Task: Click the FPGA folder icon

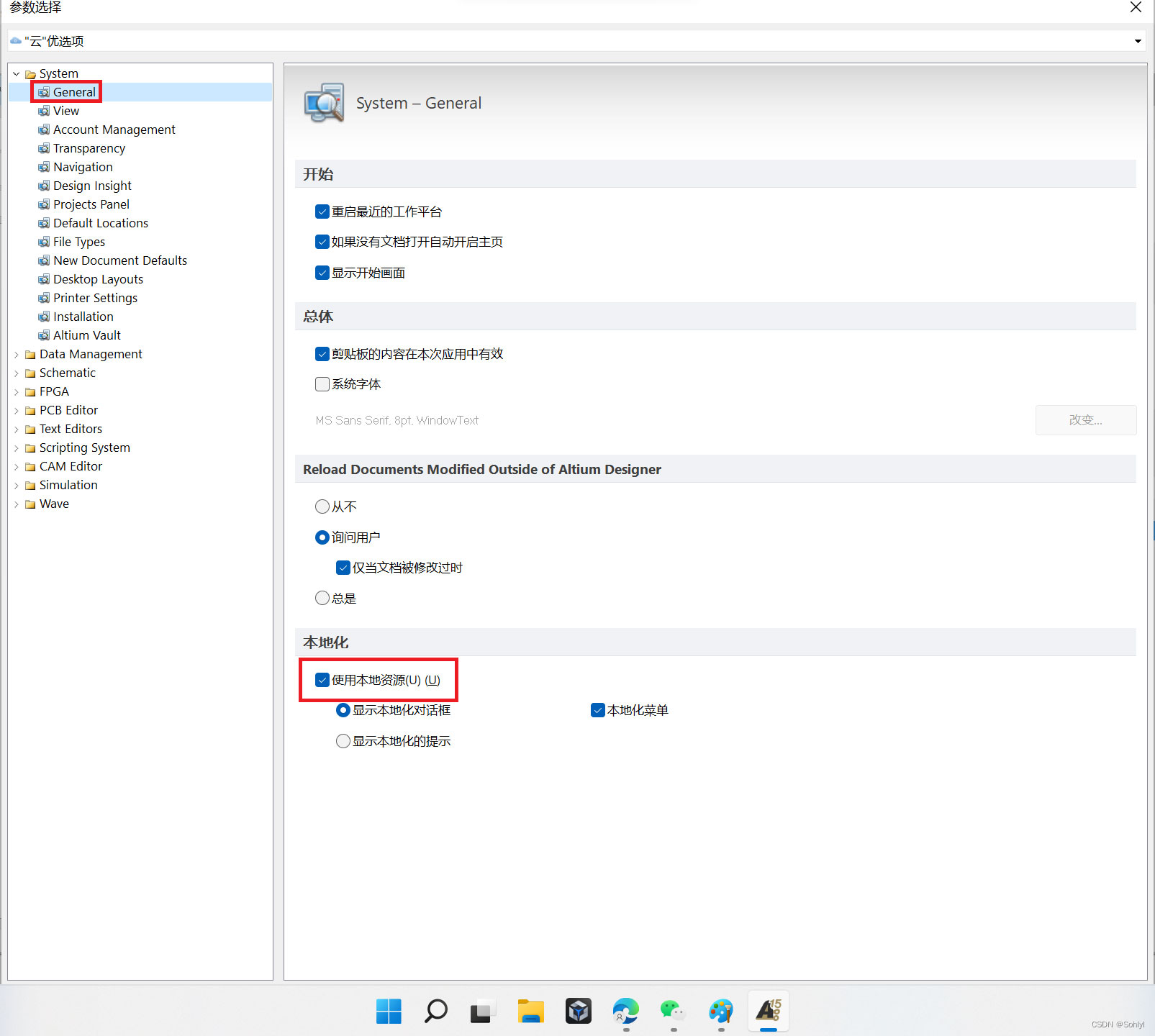Action: [30, 392]
